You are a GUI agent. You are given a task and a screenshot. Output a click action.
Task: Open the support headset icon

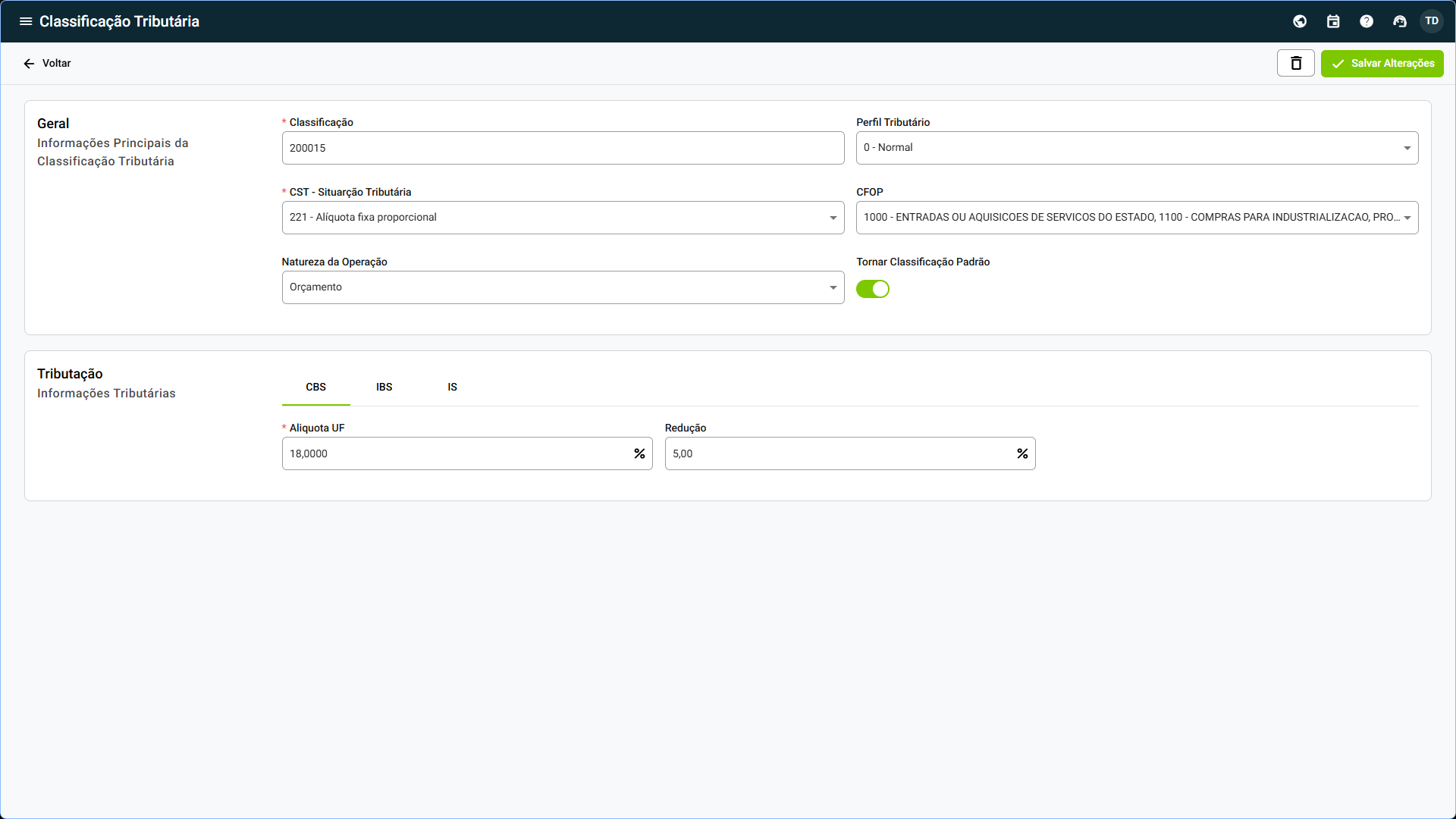tap(1400, 21)
